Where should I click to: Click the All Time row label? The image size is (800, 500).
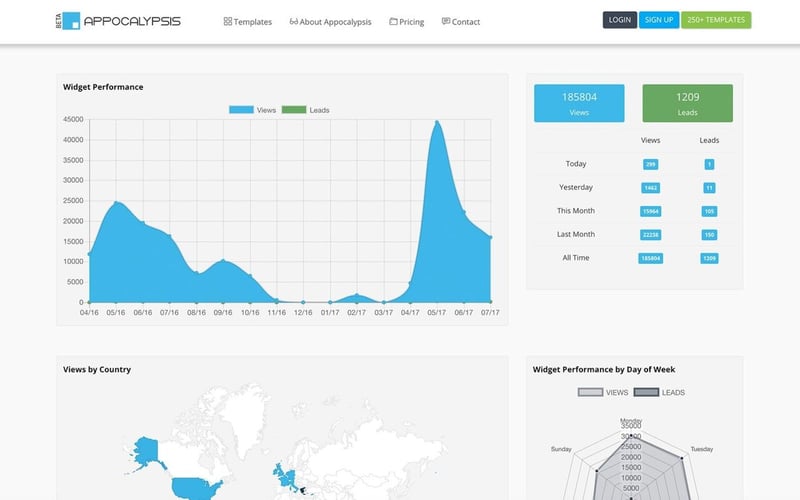(x=576, y=258)
